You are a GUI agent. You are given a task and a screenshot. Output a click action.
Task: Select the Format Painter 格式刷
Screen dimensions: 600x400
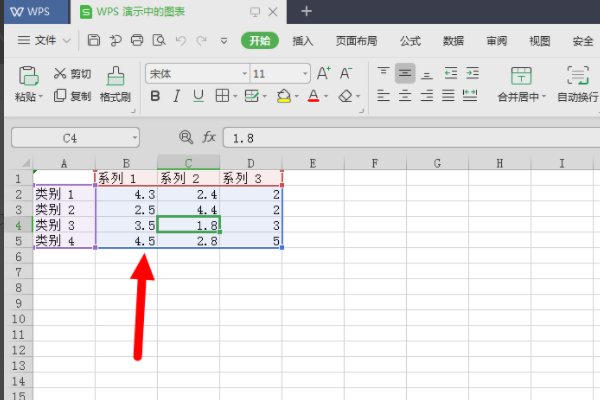[115, 84]
